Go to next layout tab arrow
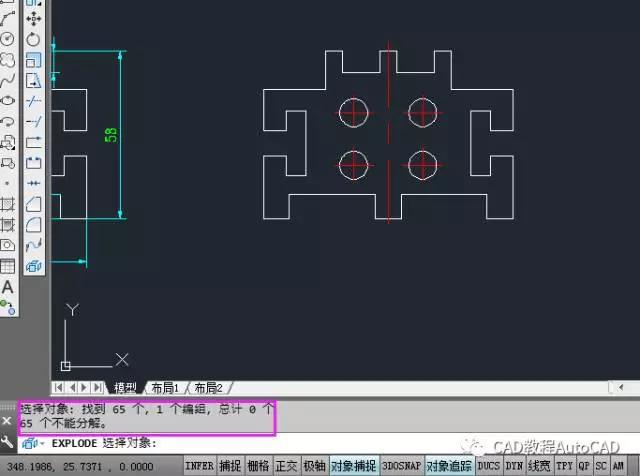 [84, 387]
